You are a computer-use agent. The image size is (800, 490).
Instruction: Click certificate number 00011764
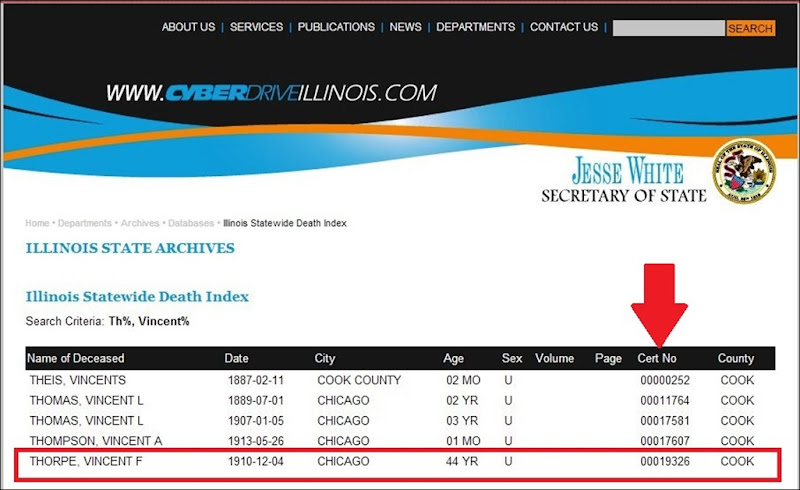pos(665,401)
